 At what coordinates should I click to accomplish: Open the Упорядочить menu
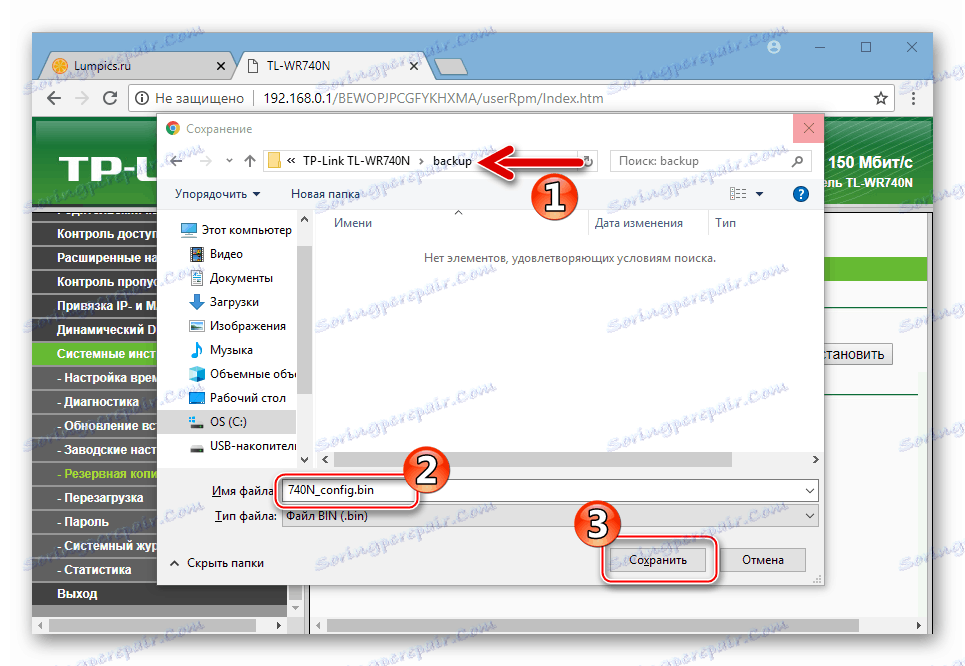pyautogui.click(x=217, y=194)
